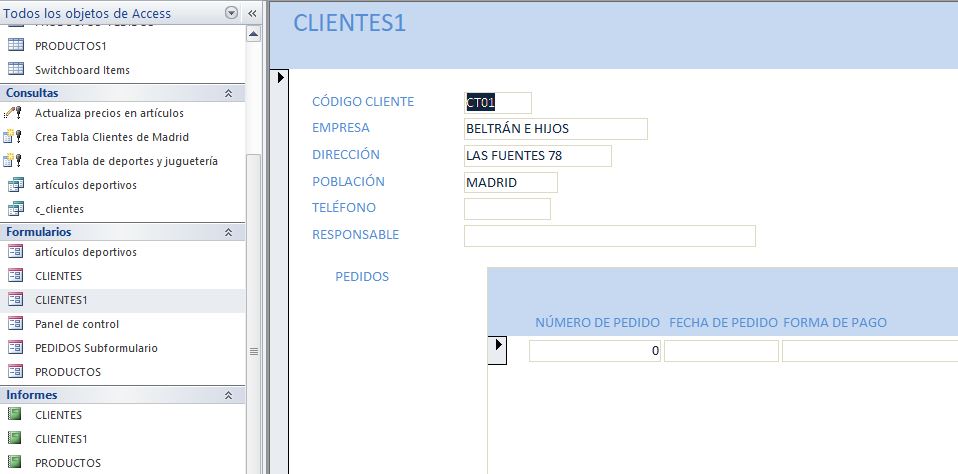
Task: Click the Crea Tabla de deportes y juguetería icon
Action: click(12, 161)
